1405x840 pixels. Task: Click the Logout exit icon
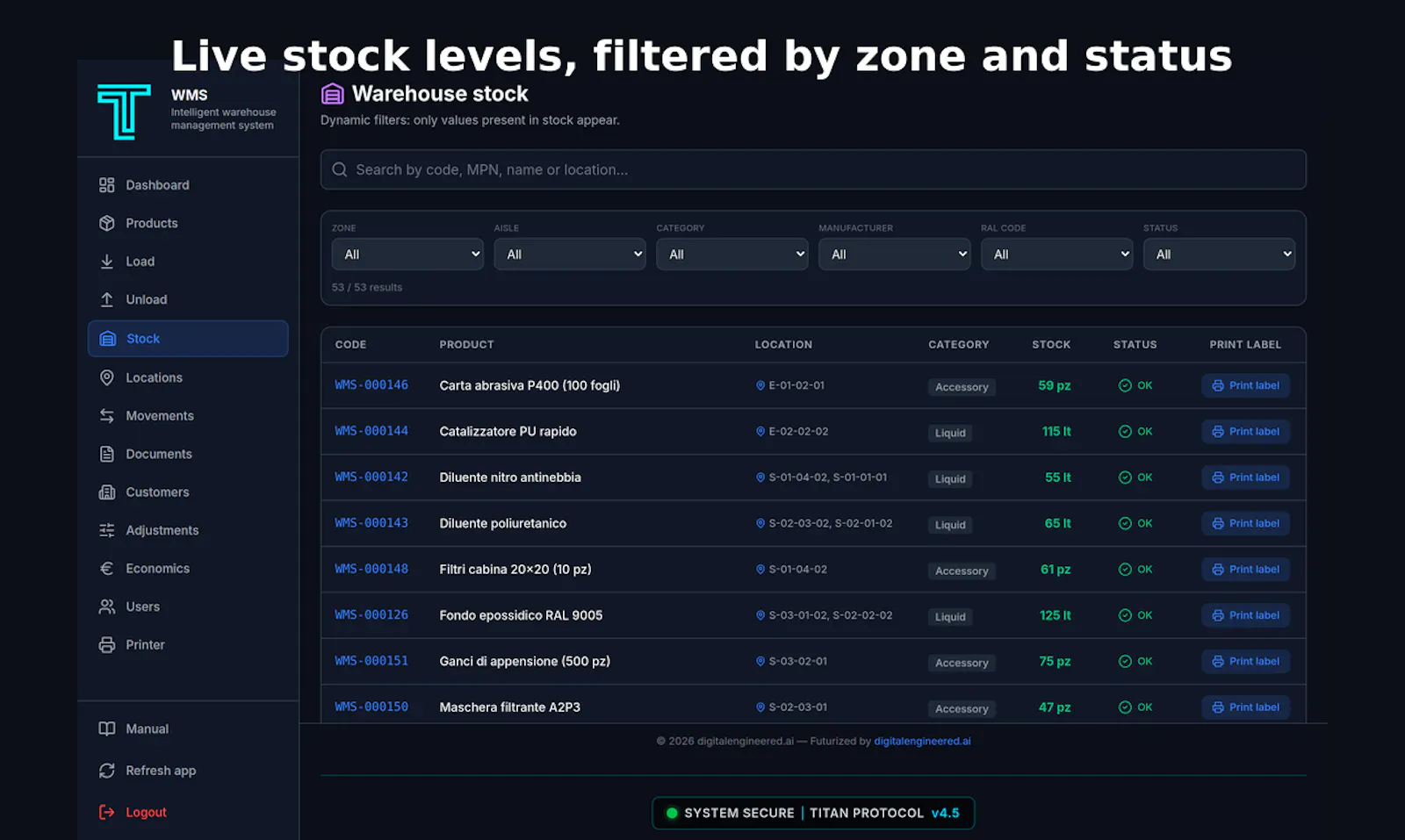(107, 813)
